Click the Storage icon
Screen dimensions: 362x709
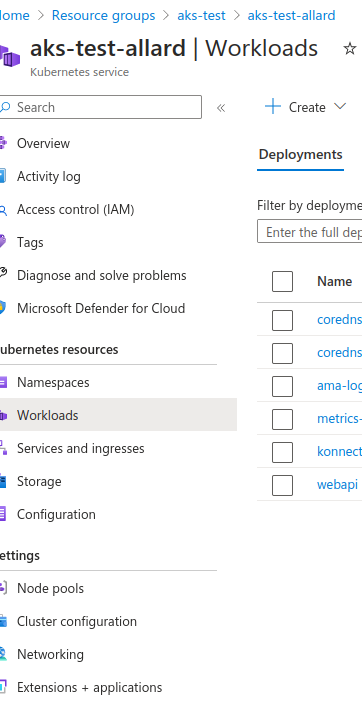click(x=3, y=482)
